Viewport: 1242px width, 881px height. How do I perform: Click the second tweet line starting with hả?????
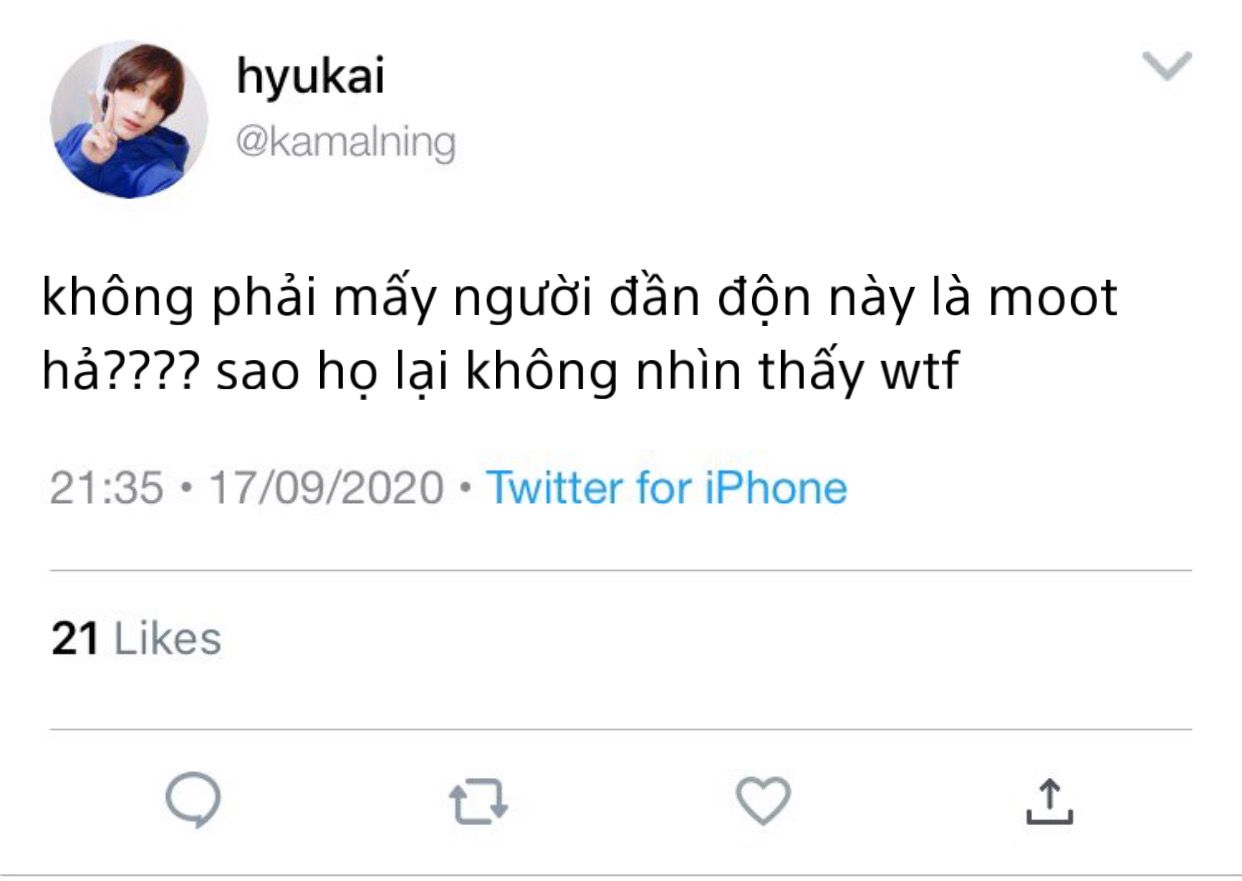point(501,373)
